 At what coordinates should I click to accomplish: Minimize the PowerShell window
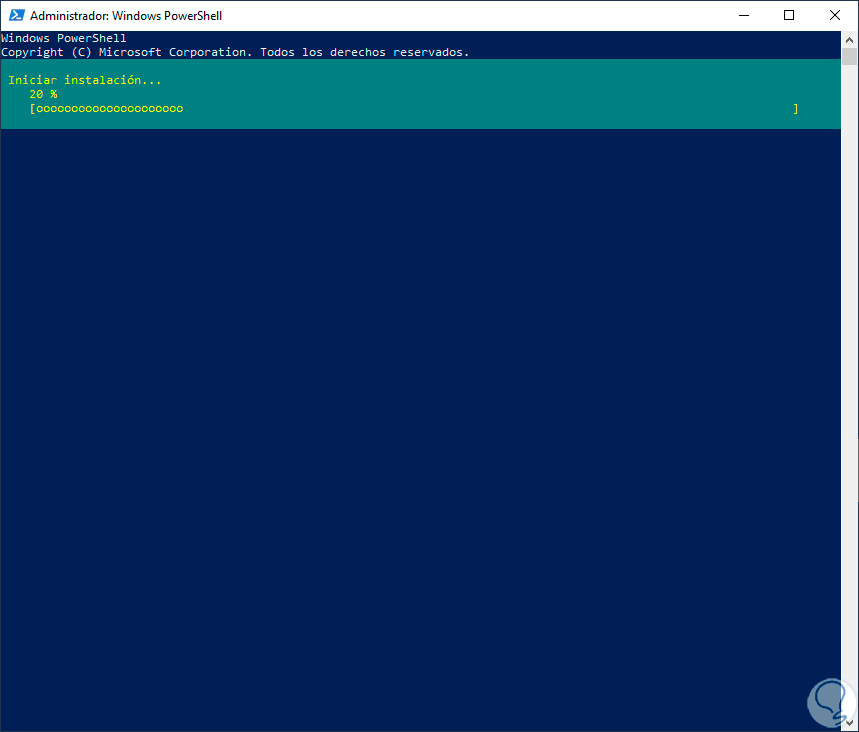[743, 15]
